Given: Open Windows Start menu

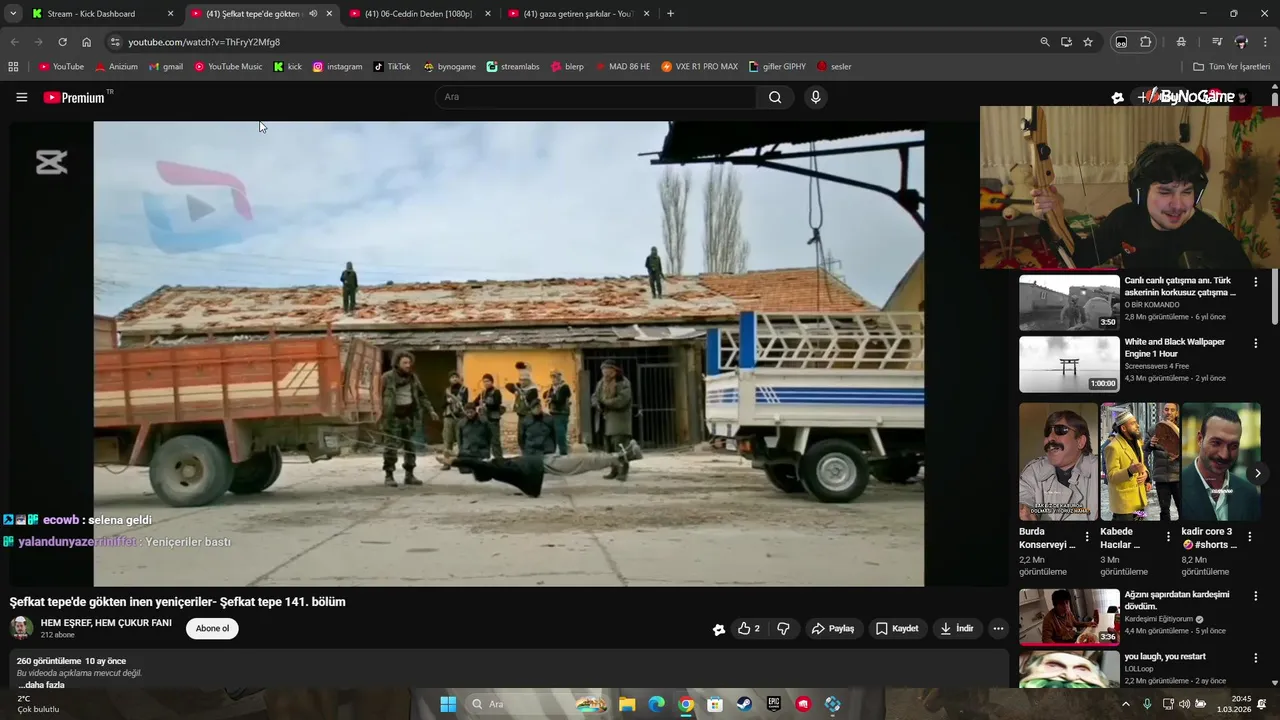Looking at the screenshot, I should pos(448,704).
